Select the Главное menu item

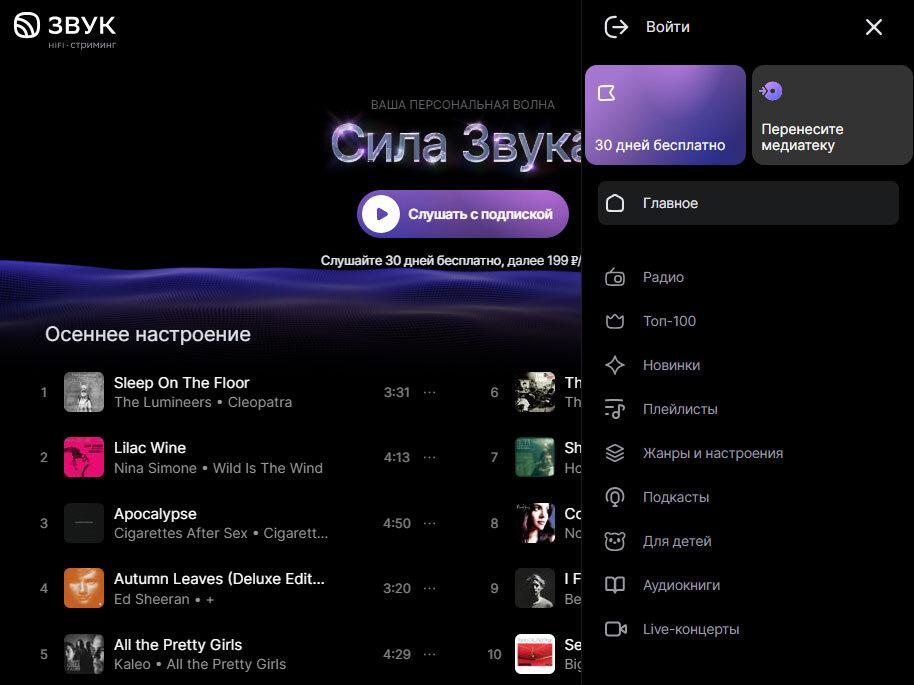point(747,203)
